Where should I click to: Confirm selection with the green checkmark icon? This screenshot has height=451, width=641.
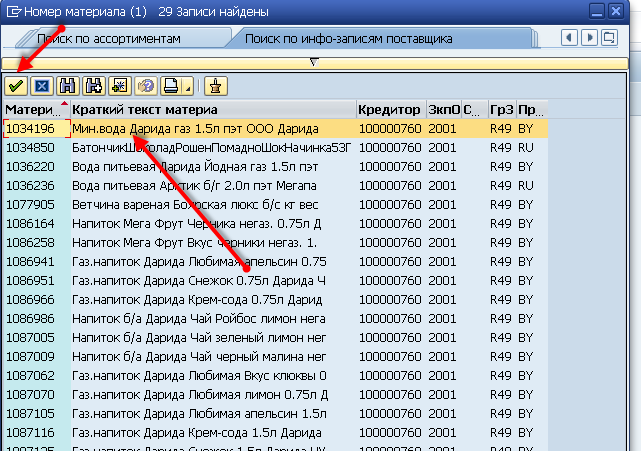(16, 86)
